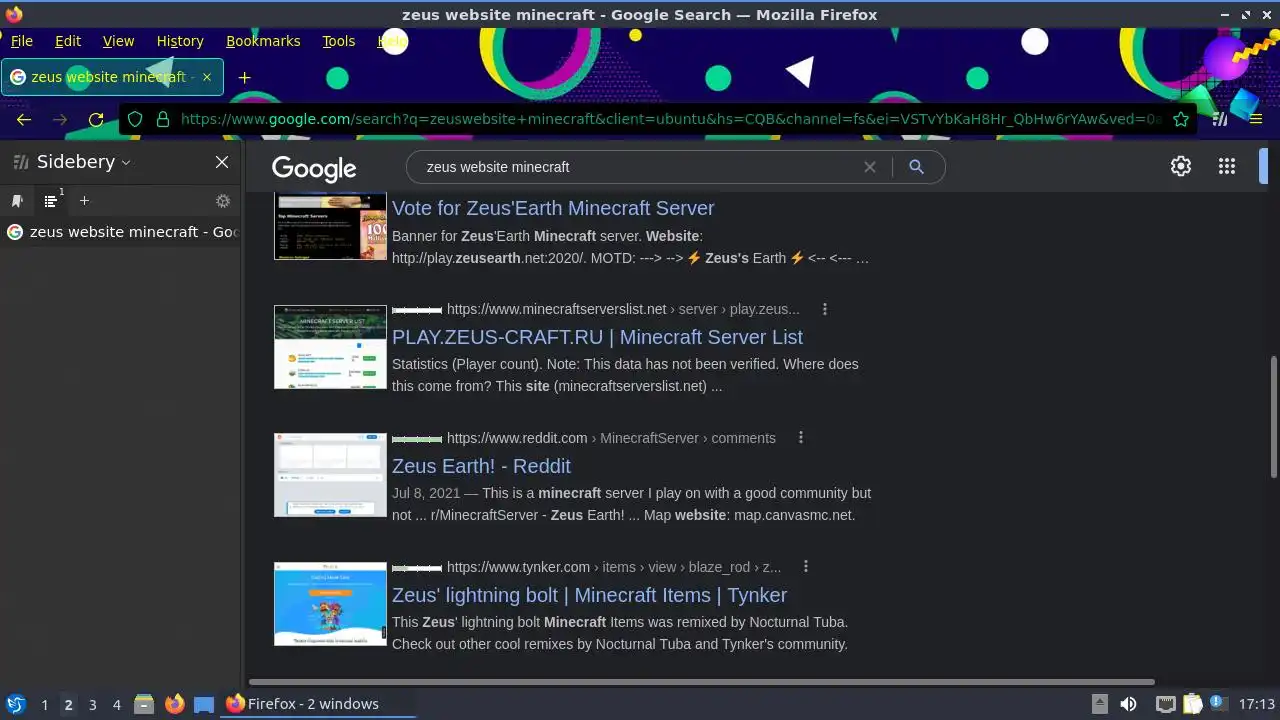Bookmark this page with the star icon

tap(1181, 119)
